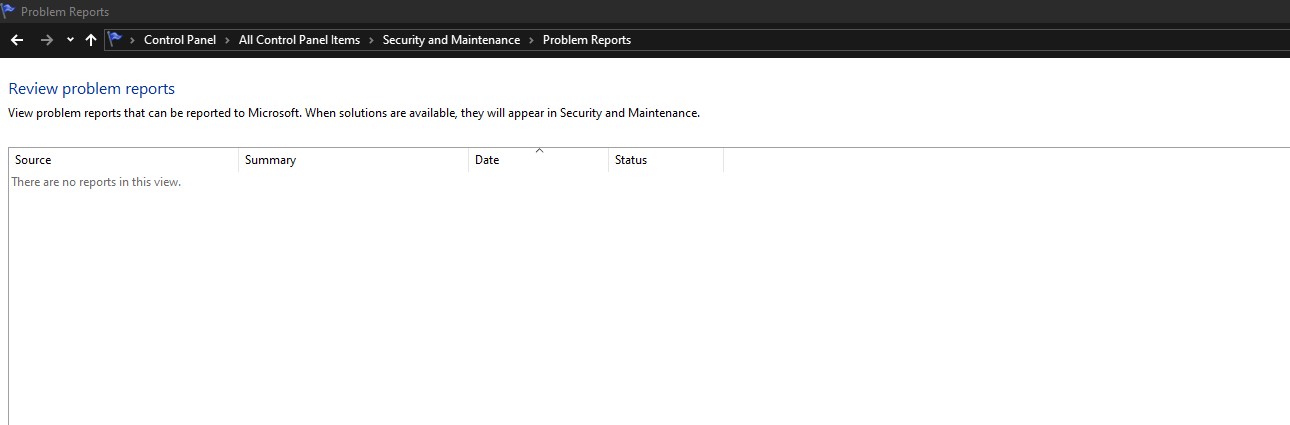Select the Problem Reports breadcrumb
Viewport: 1290px width, 425px height.
[587, 40]
